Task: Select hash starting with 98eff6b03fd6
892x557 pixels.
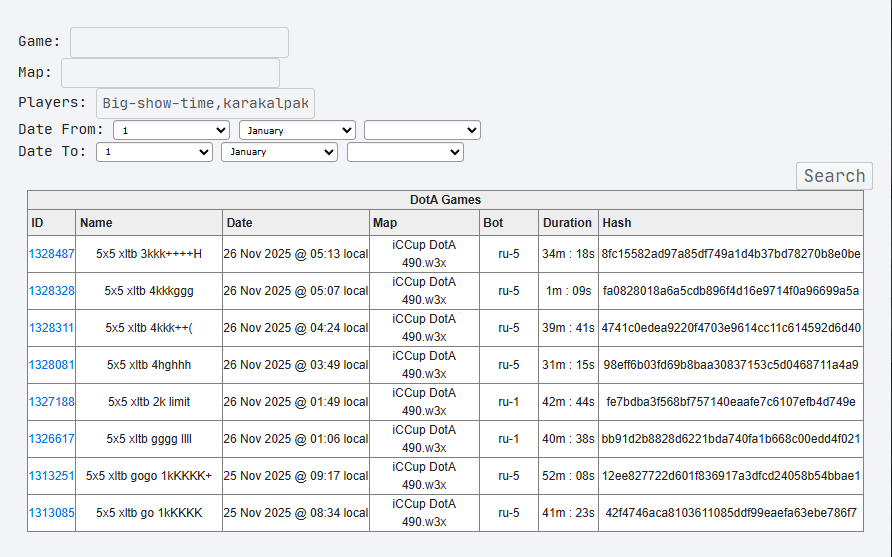Action: point(731,365)
